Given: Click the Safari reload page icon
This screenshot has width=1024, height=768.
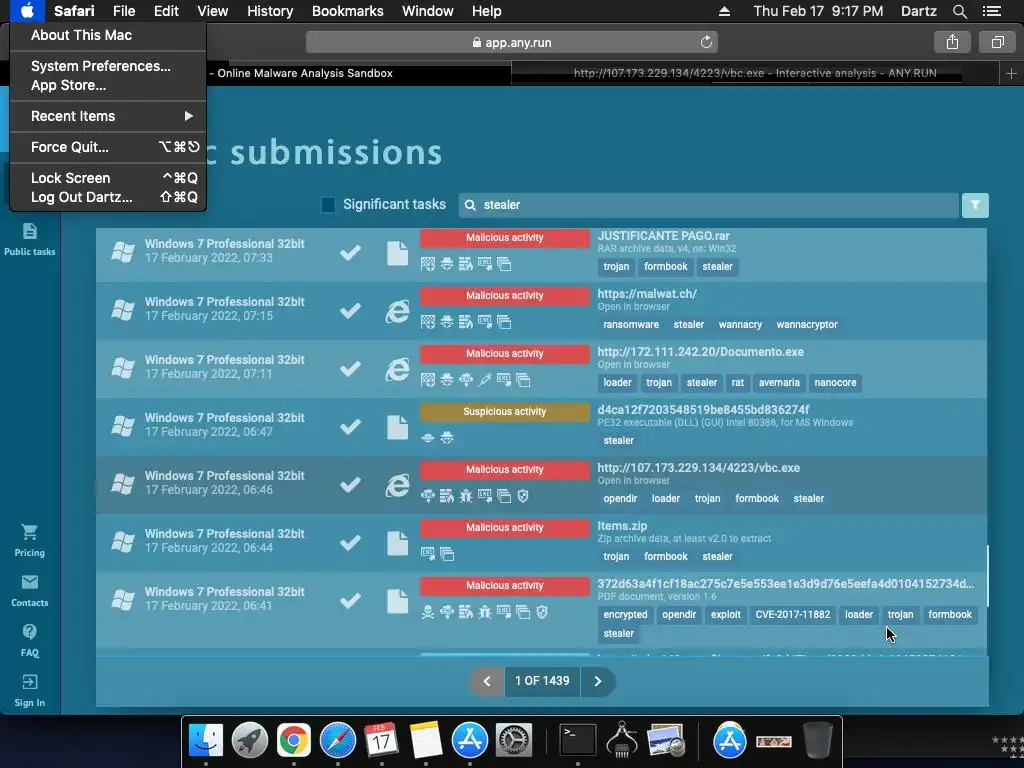Looking at the screenshot, I should click(706, 42).
